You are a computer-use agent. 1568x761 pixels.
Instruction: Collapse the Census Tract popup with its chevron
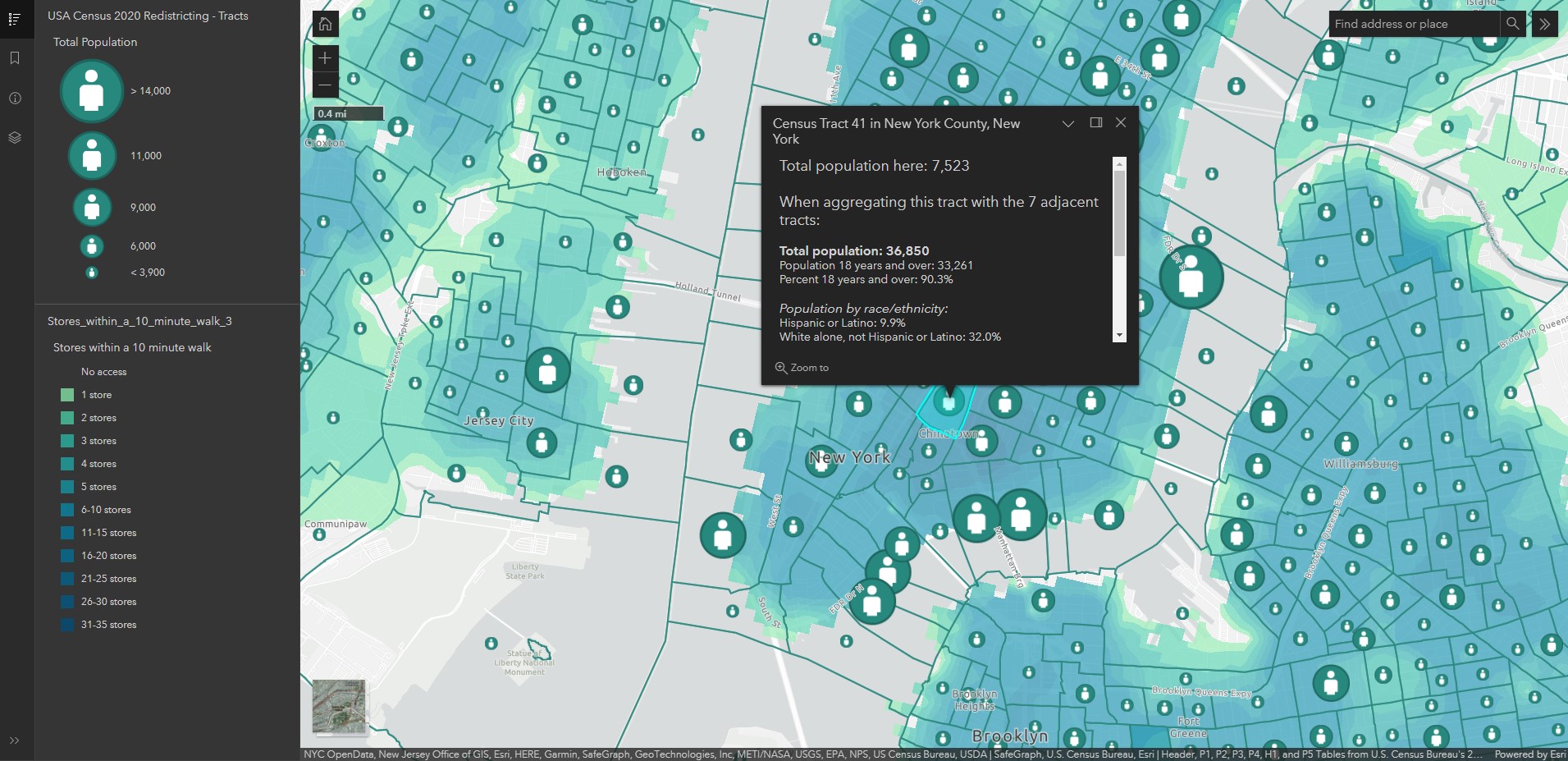pyautogui.click(x=1067, y=123)
